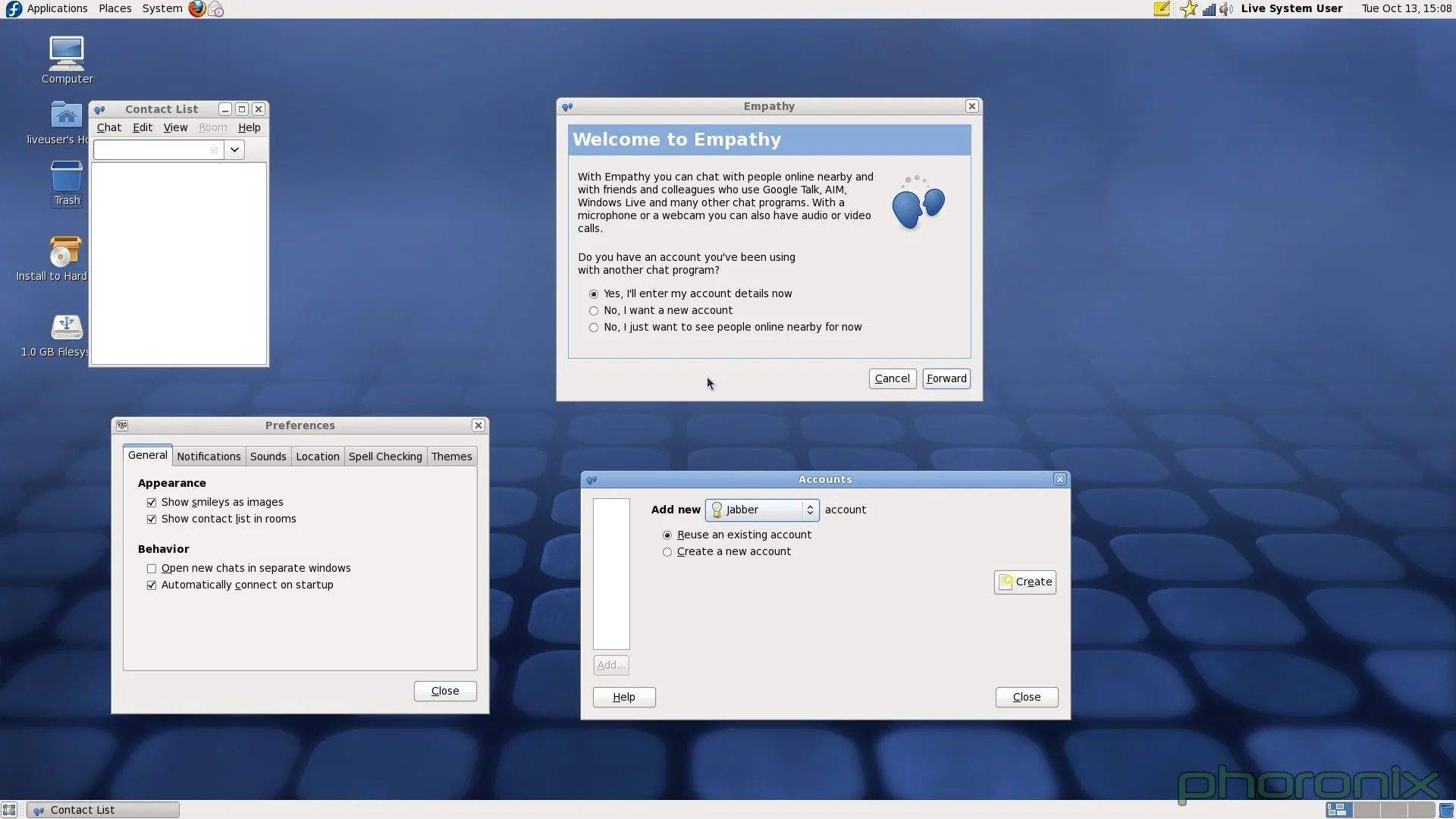Image resolution: width=1456 pixels, height=819 pixels.
Task: Click the Add... button in Accounts
Action: coord(610,666)
